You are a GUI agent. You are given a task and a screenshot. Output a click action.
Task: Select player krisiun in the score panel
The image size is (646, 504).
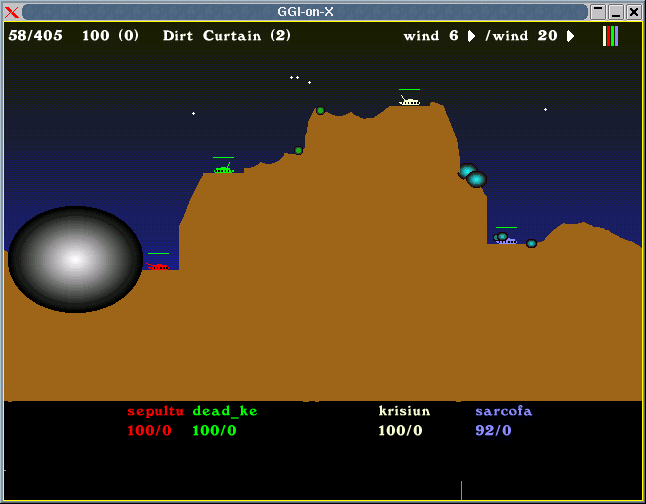(404, 411)
